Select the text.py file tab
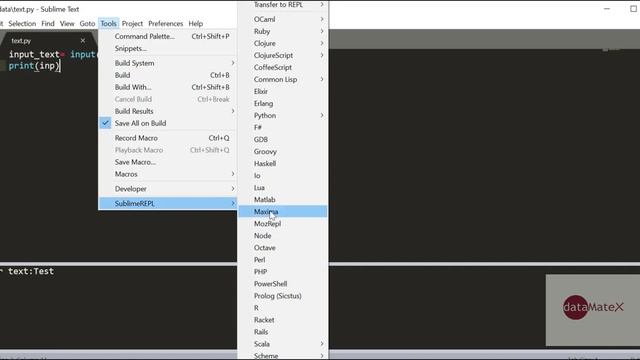 click(21, 41)
